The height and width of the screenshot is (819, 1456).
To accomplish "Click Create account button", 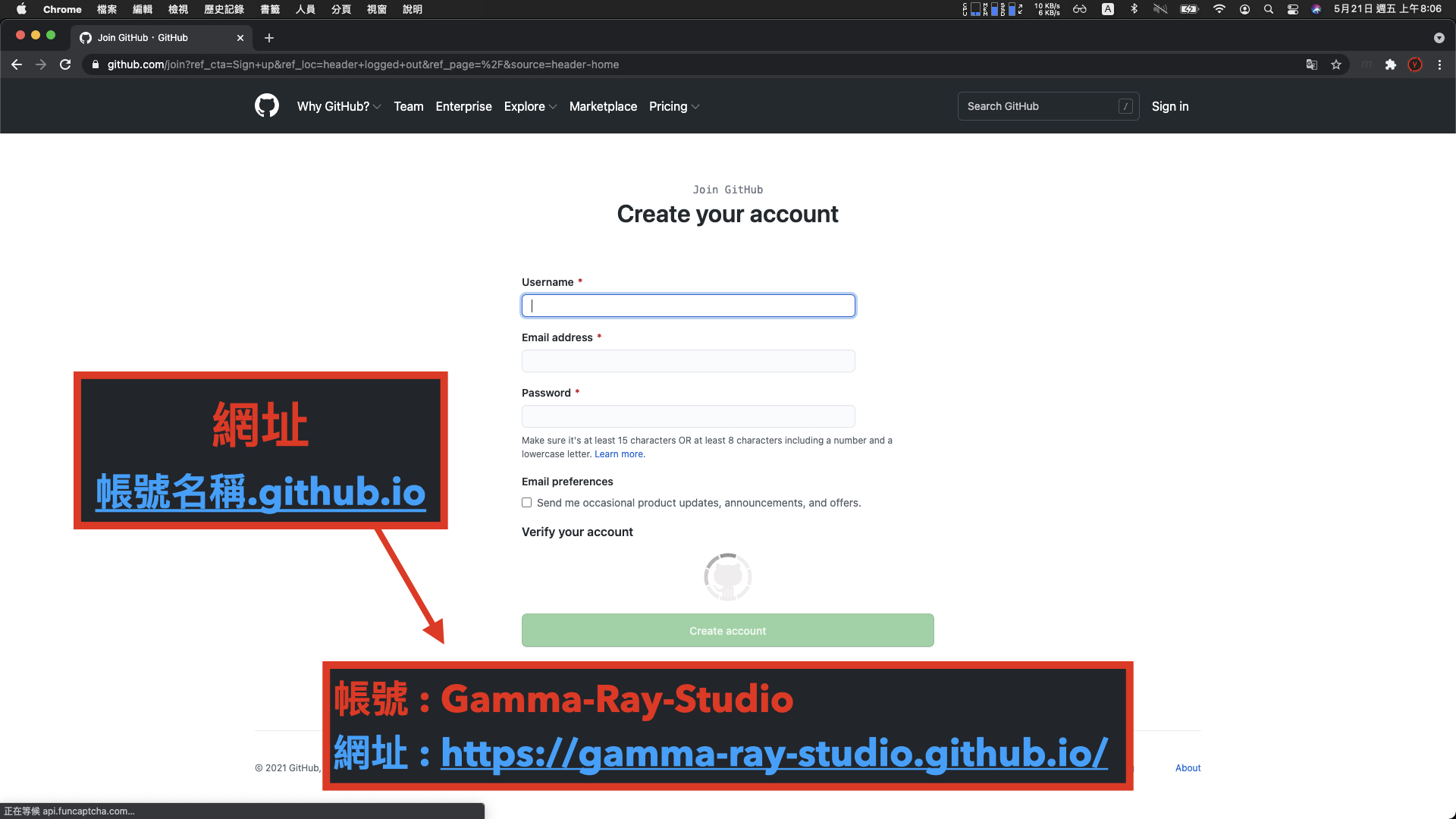I will (728, 630).
